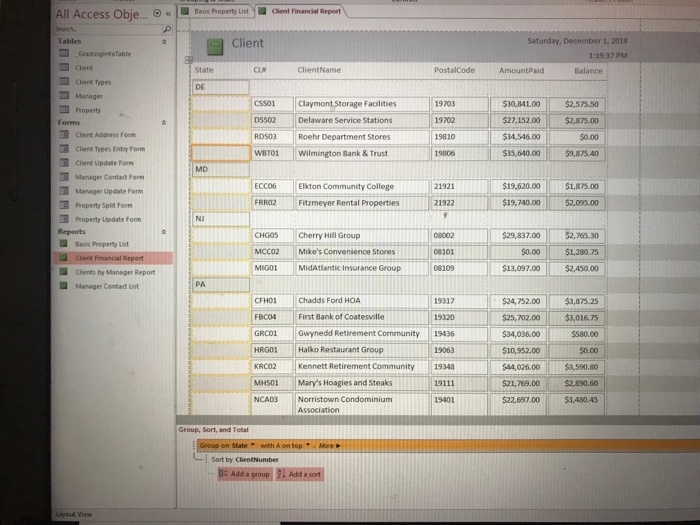Collapse the Tables section
Image resolution: width=700 pixels, height=525 pixels.
pyautogui.click(x=164, y=42)
